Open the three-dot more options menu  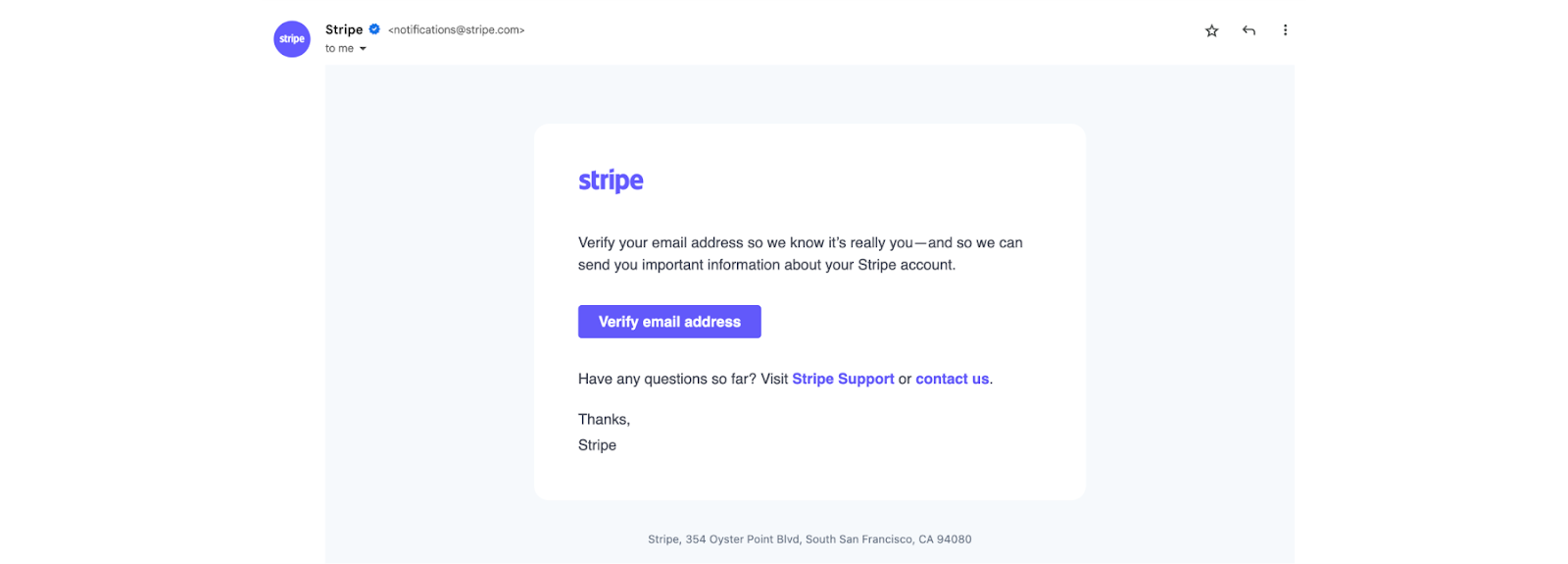pos(1285,30)
